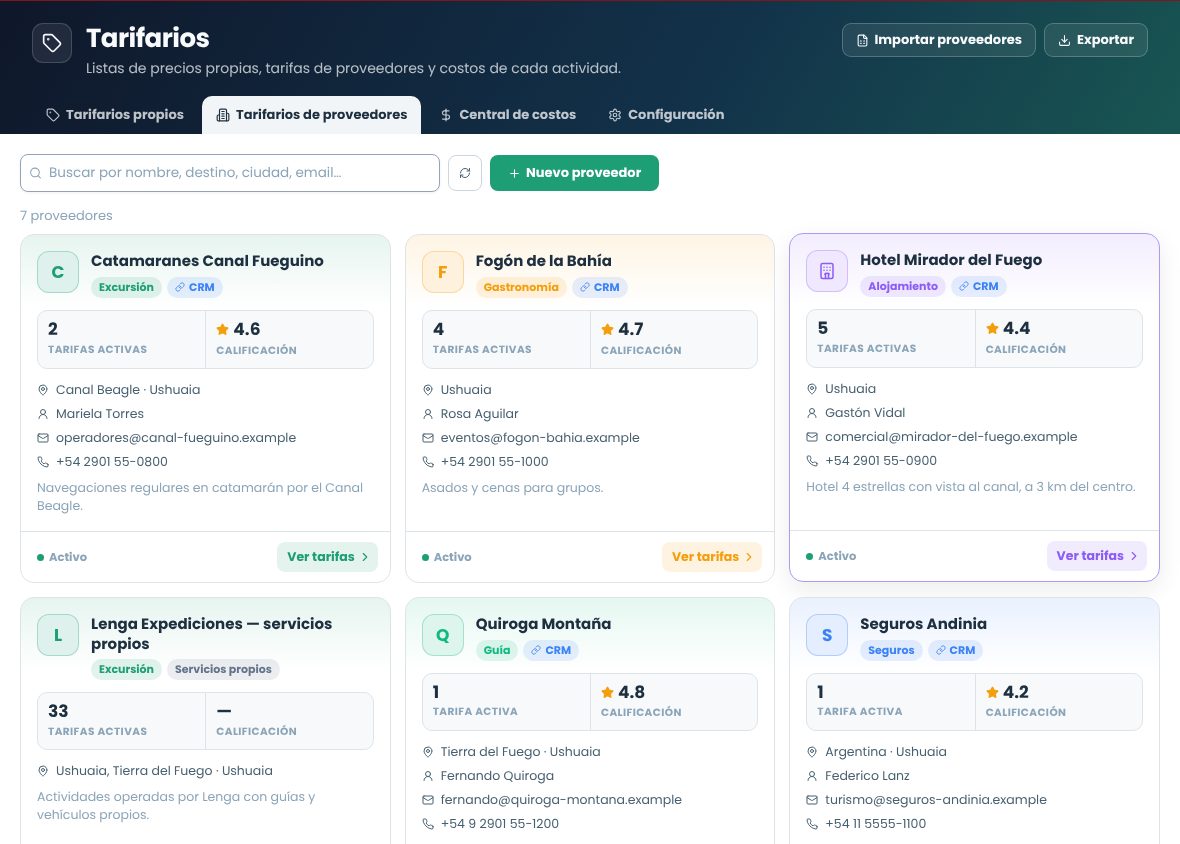The width and height of the screenshot is (1180, 844).
Task: Click the email comercial@mirador-del-fuego.example
Action: [x=951, y=437]
